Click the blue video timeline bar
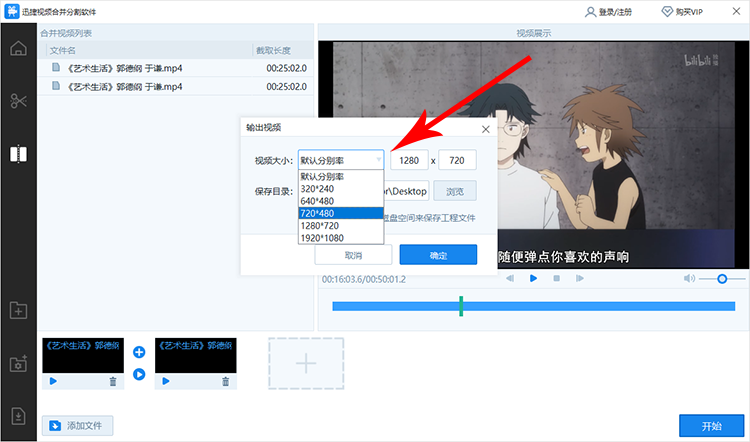Image resolution: width=750 pixels, height=442 pixels. click(x=533, y=306)
